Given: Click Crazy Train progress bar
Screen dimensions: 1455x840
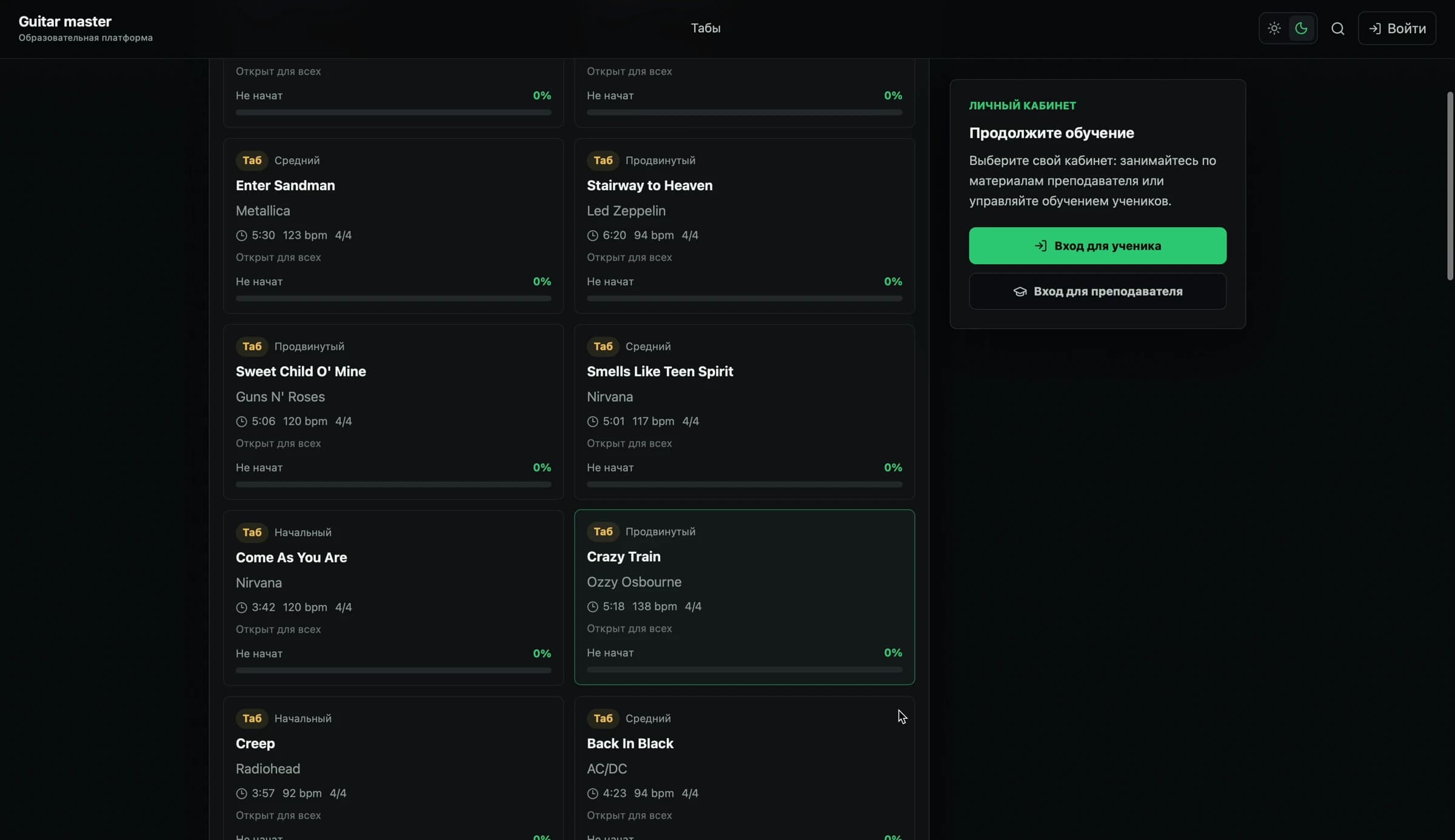Looking at the screenshot, I should [744, 670].
